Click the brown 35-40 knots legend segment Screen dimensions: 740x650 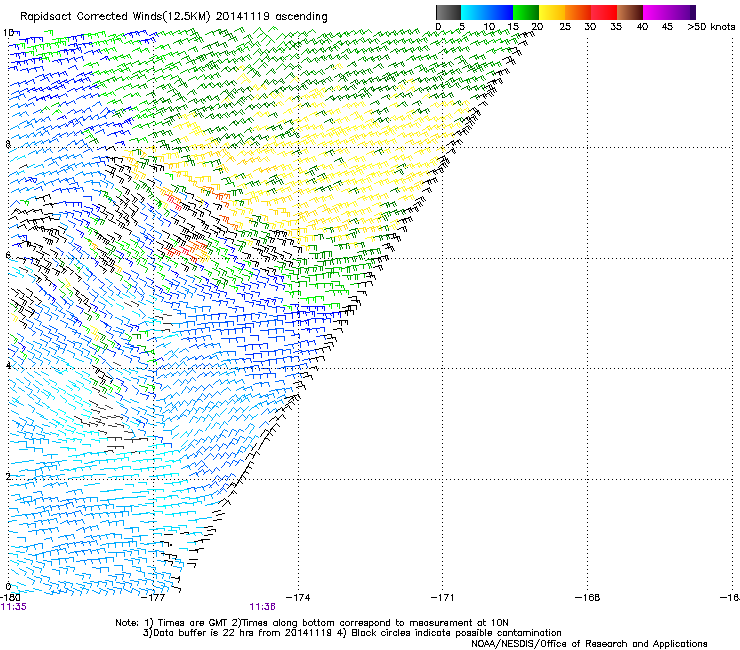[x=630, y=12]
